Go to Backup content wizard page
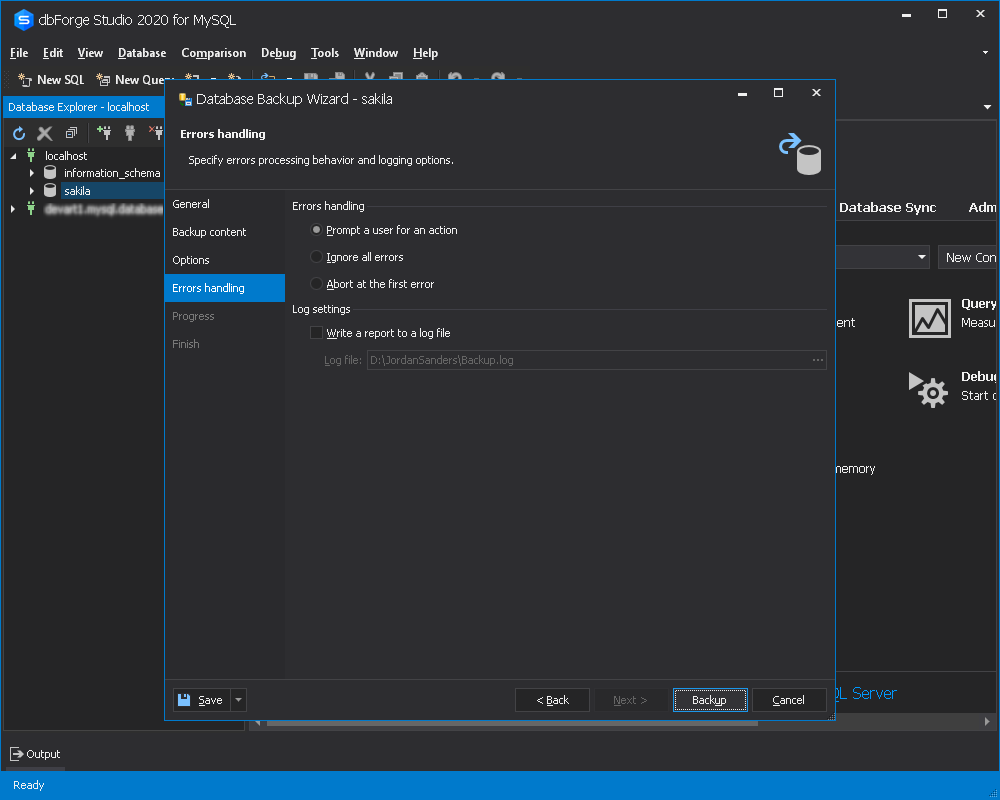Screen dimensions: 1000x800 (x=224, y=232)
